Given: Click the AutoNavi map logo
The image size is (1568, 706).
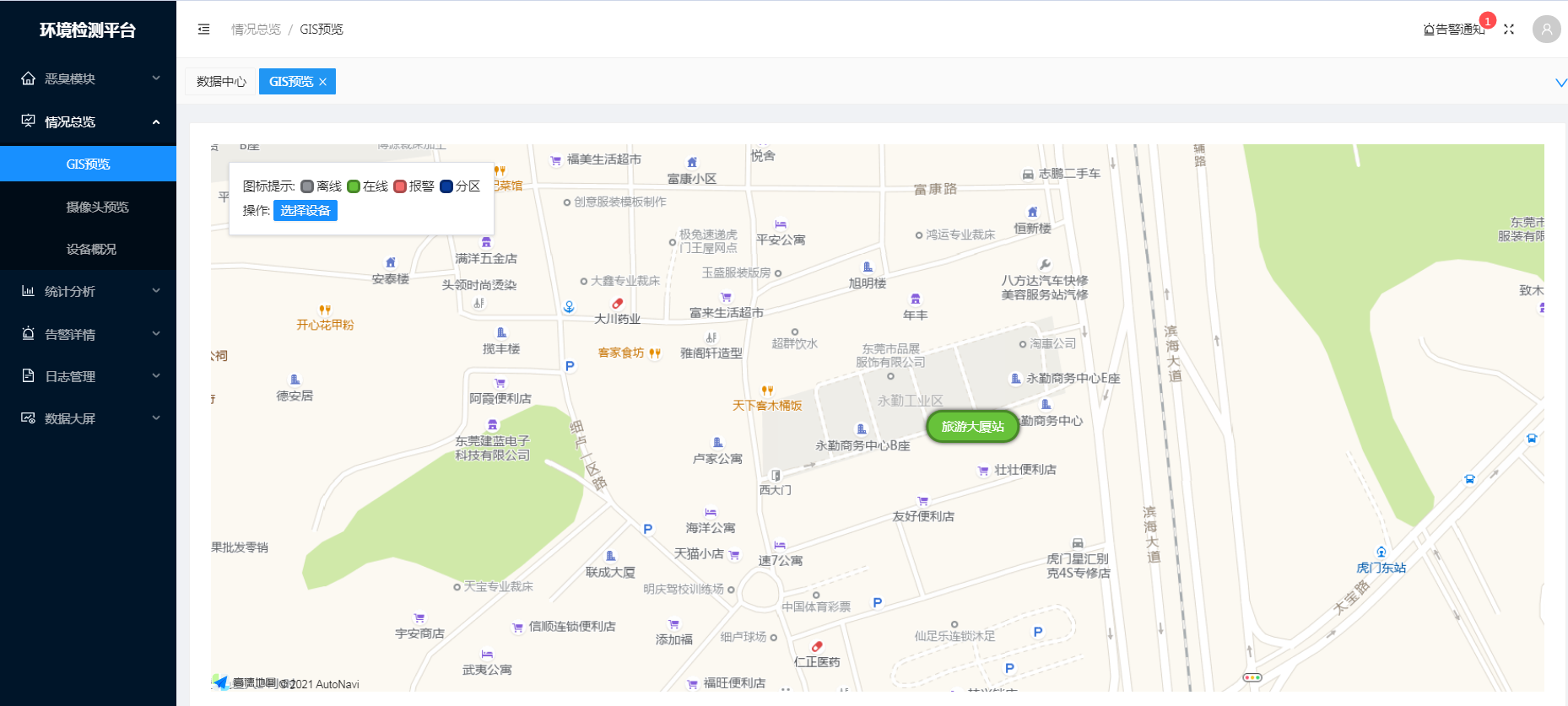Looking at the screenshot, I should pos(221,682).
